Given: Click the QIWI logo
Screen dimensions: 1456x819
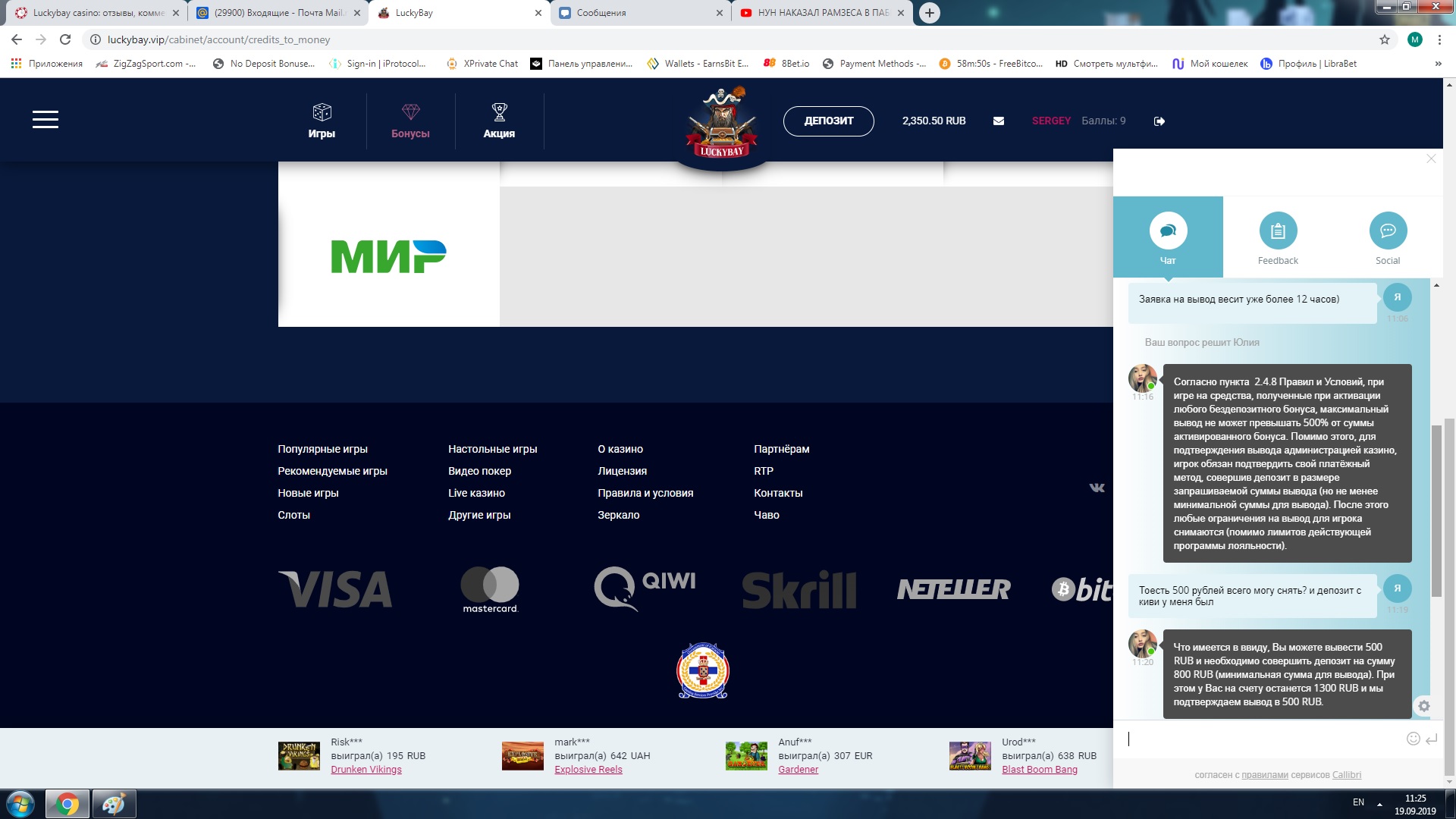Looking at the screenshot, I should coord(645,588).
